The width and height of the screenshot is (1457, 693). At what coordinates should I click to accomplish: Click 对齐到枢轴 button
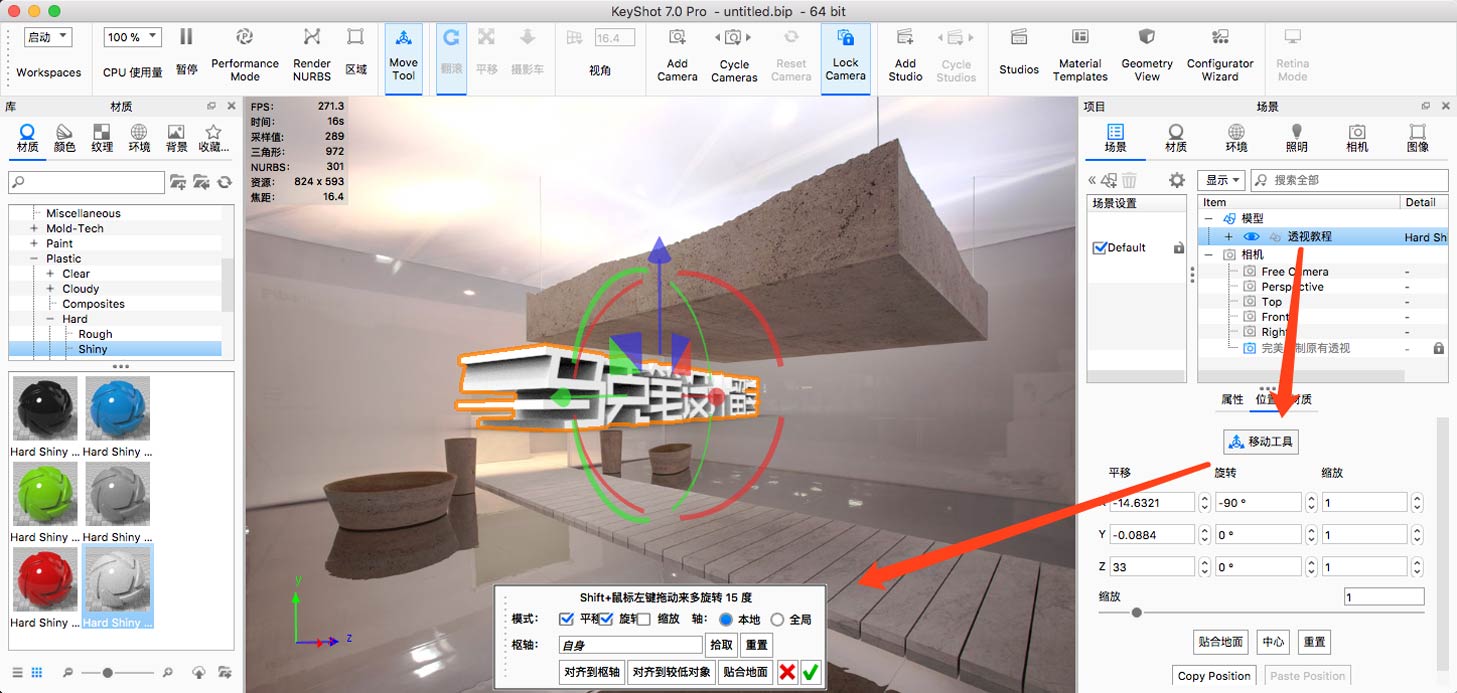click(x=592, y=672)
